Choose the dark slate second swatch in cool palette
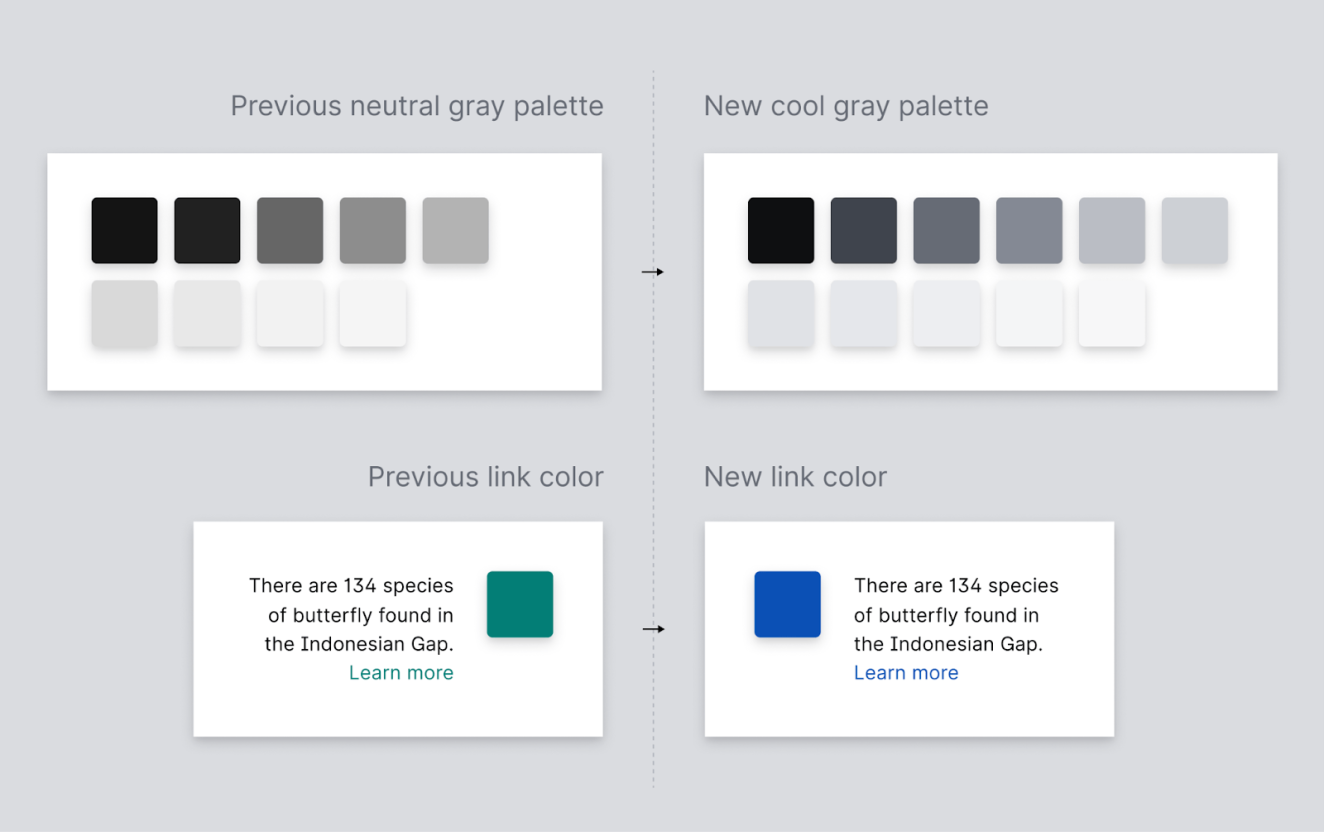The image size is (1324, 832). coord(864,231)
